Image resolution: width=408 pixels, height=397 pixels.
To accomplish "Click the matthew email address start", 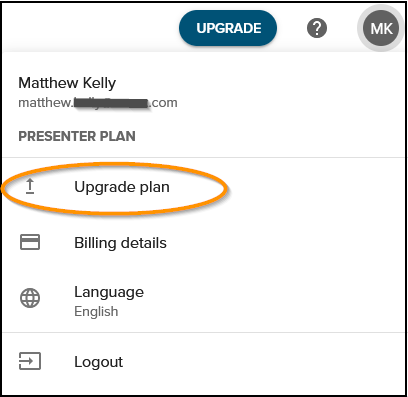I will (44, 103).
